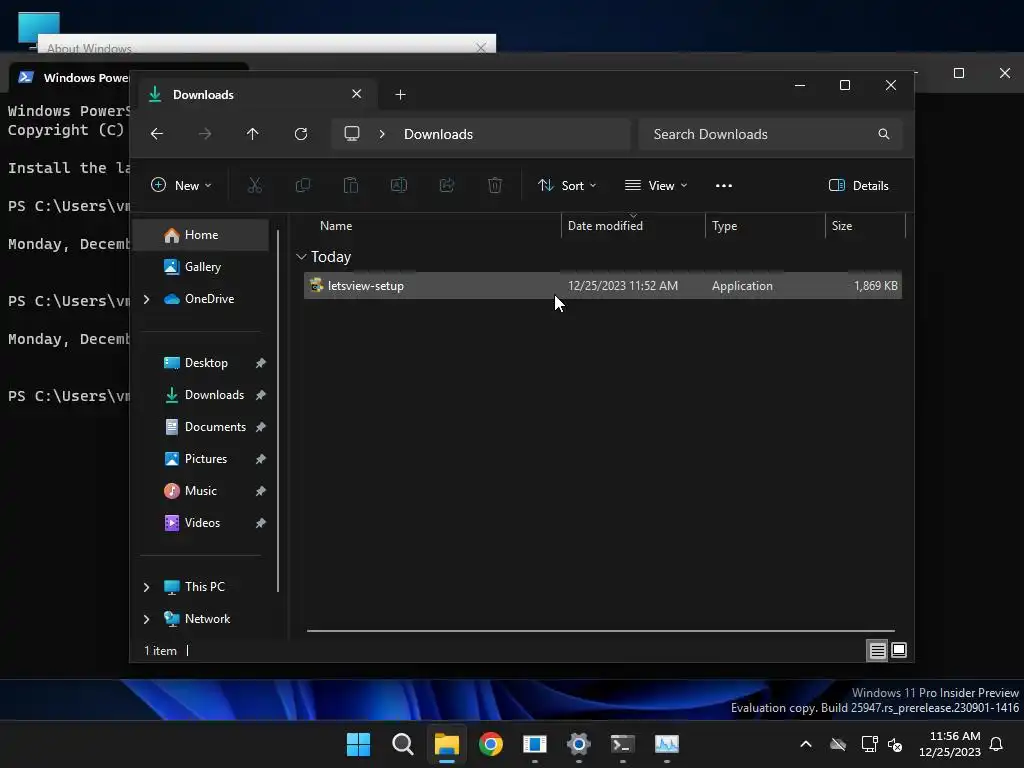The height and width of the screenshot is (768, 1024).
Task: Click the Downloads breadcrumb in address bar
Action: point(438,134)
